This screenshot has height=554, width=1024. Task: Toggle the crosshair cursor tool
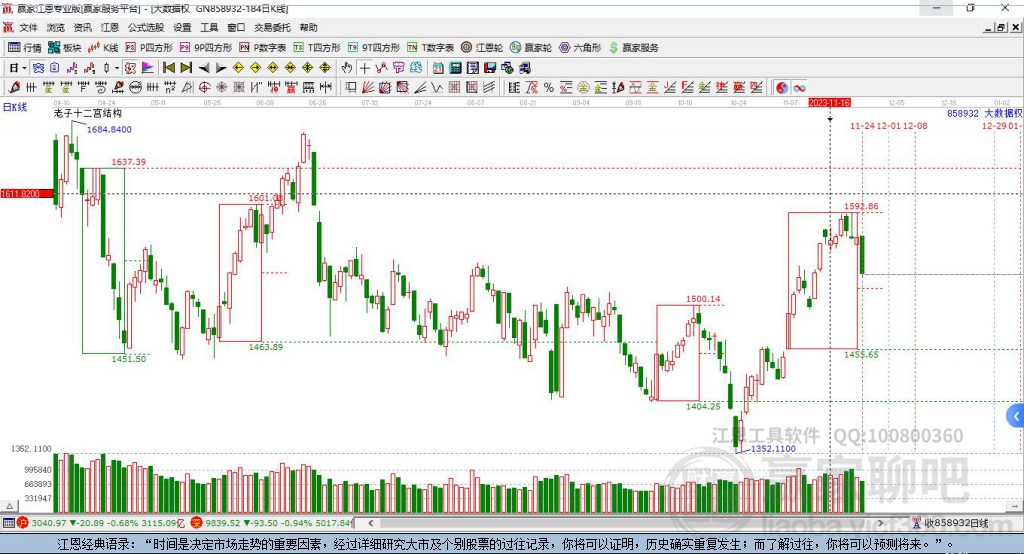pyautogui.click(x=364, y=68)
